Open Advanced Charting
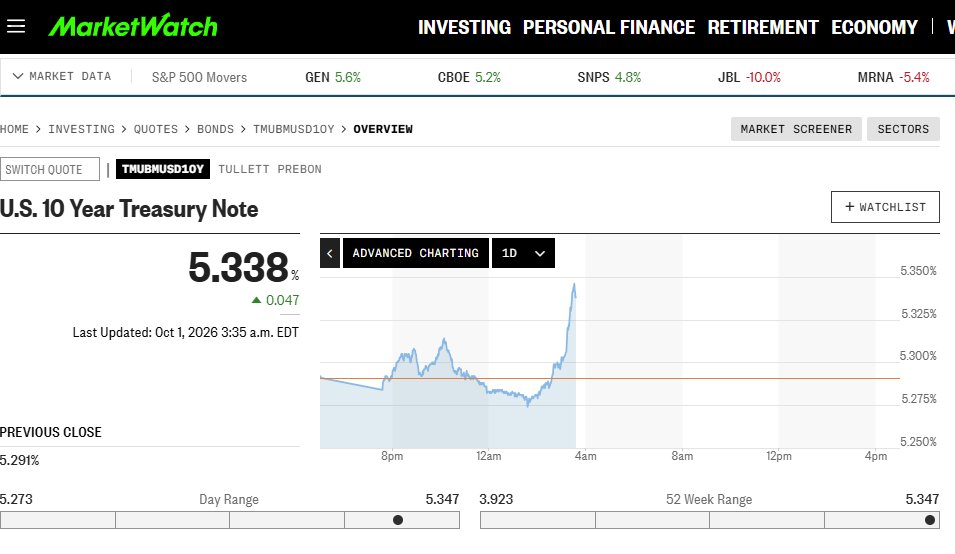The height and width of the screenshot is (554, 955). click(415, 253)
